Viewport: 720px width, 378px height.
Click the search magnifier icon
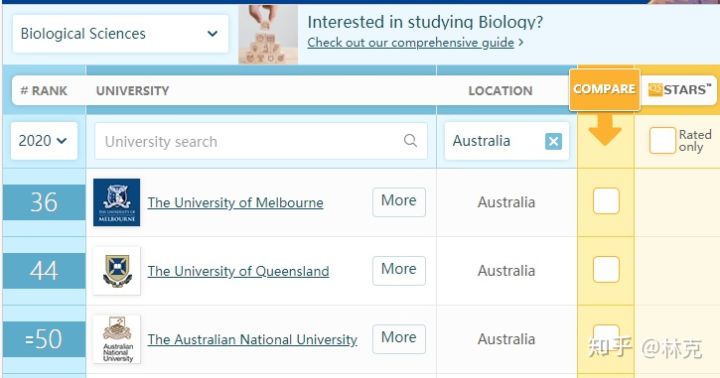[x=411, y=141]
